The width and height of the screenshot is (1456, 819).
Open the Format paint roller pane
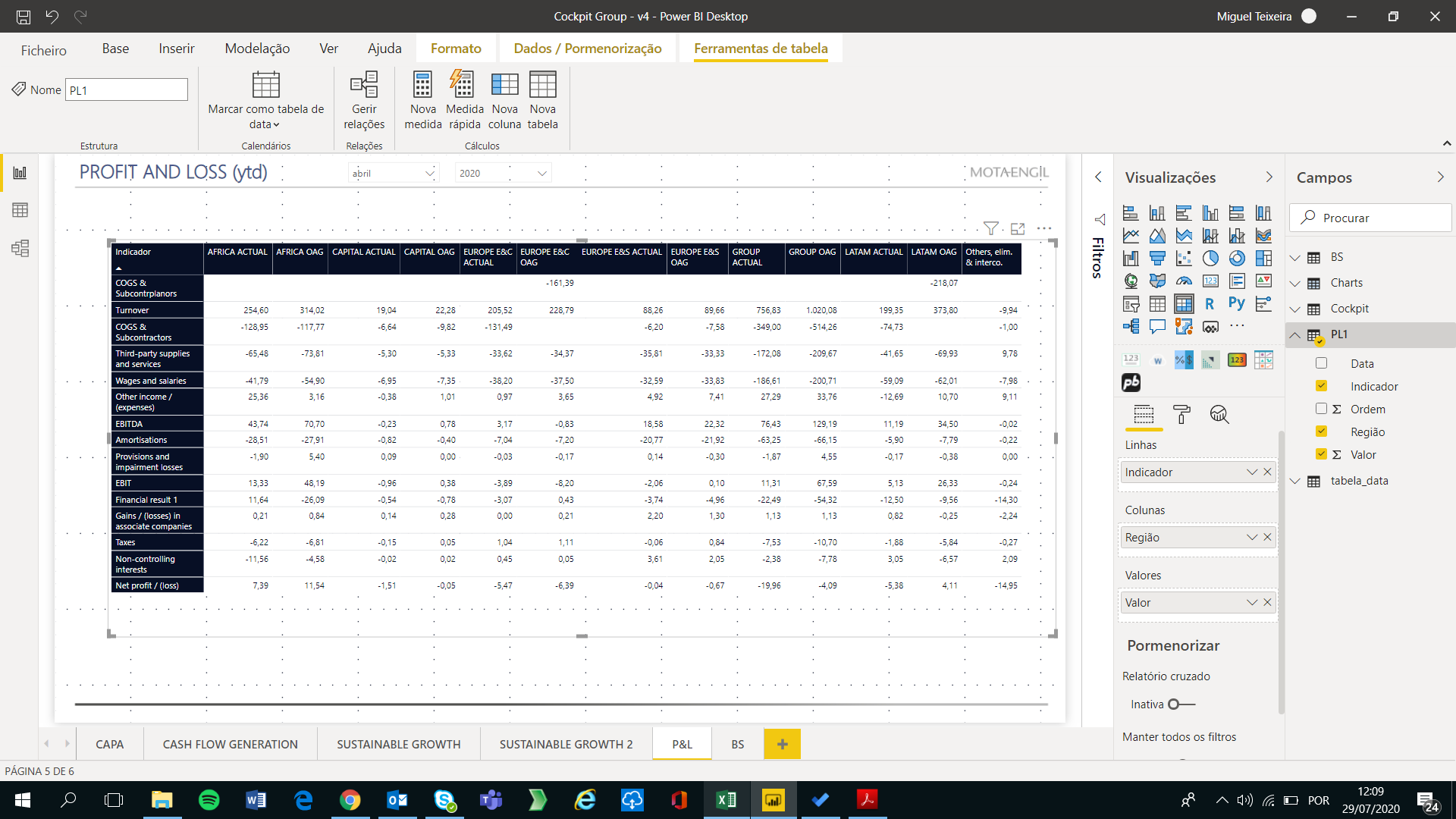pos(1181,414)
